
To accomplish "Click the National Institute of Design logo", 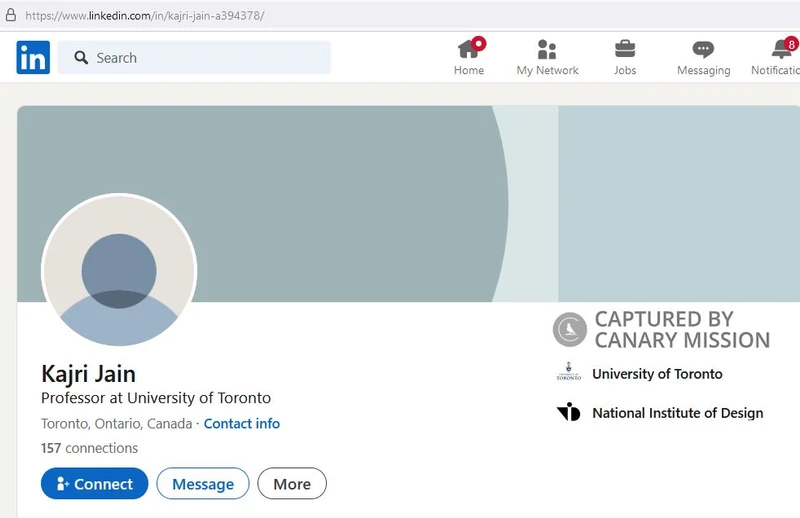I will point(568,411).
